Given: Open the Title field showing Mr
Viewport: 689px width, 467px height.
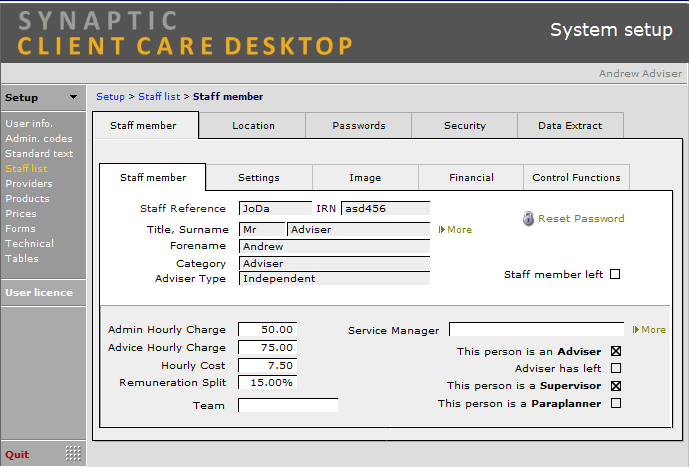Looking at the screenshot, I should [262, 229].
